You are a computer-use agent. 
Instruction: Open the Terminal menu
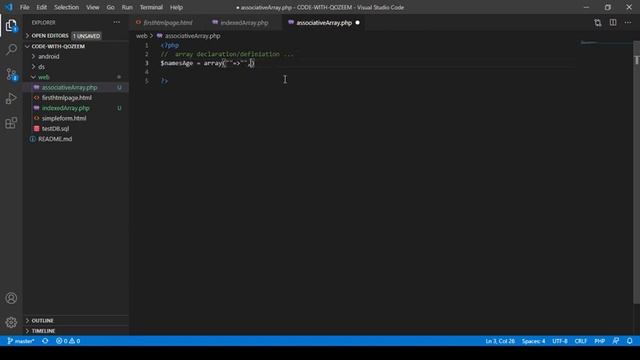click(151, 7)
